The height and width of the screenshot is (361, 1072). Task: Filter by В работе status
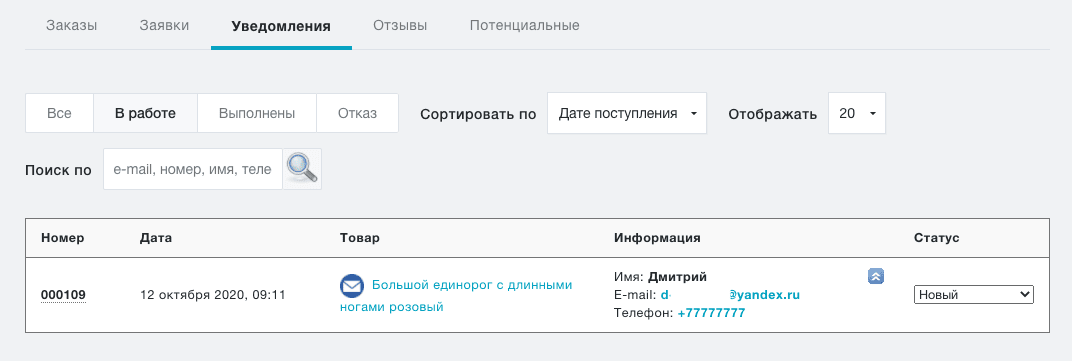[146, 113]
